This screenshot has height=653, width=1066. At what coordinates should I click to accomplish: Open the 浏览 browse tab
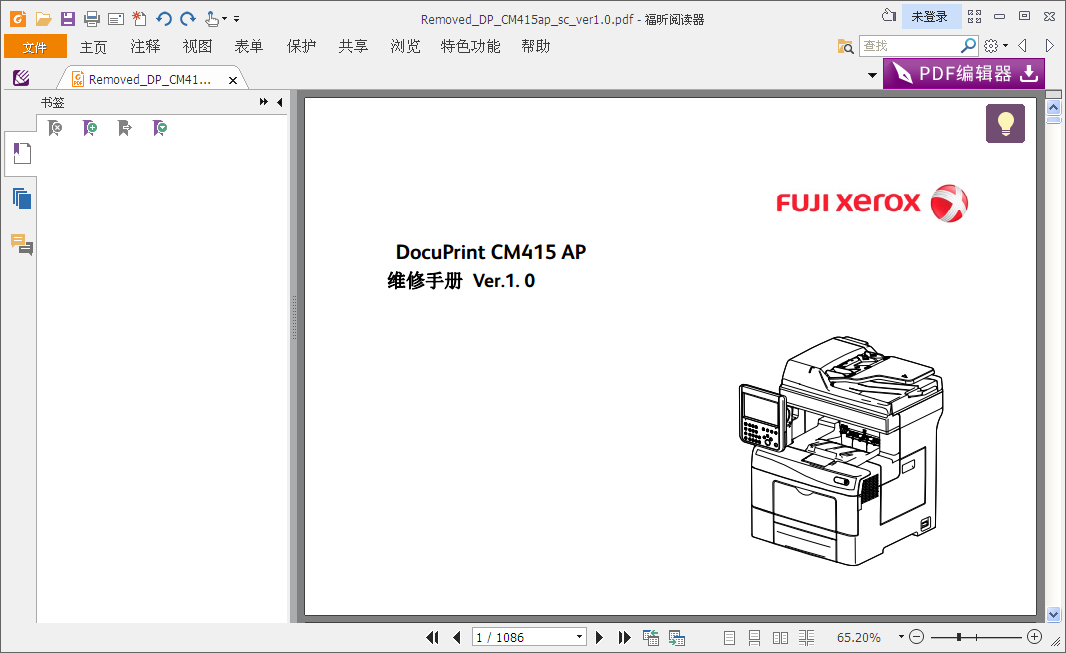405,47
